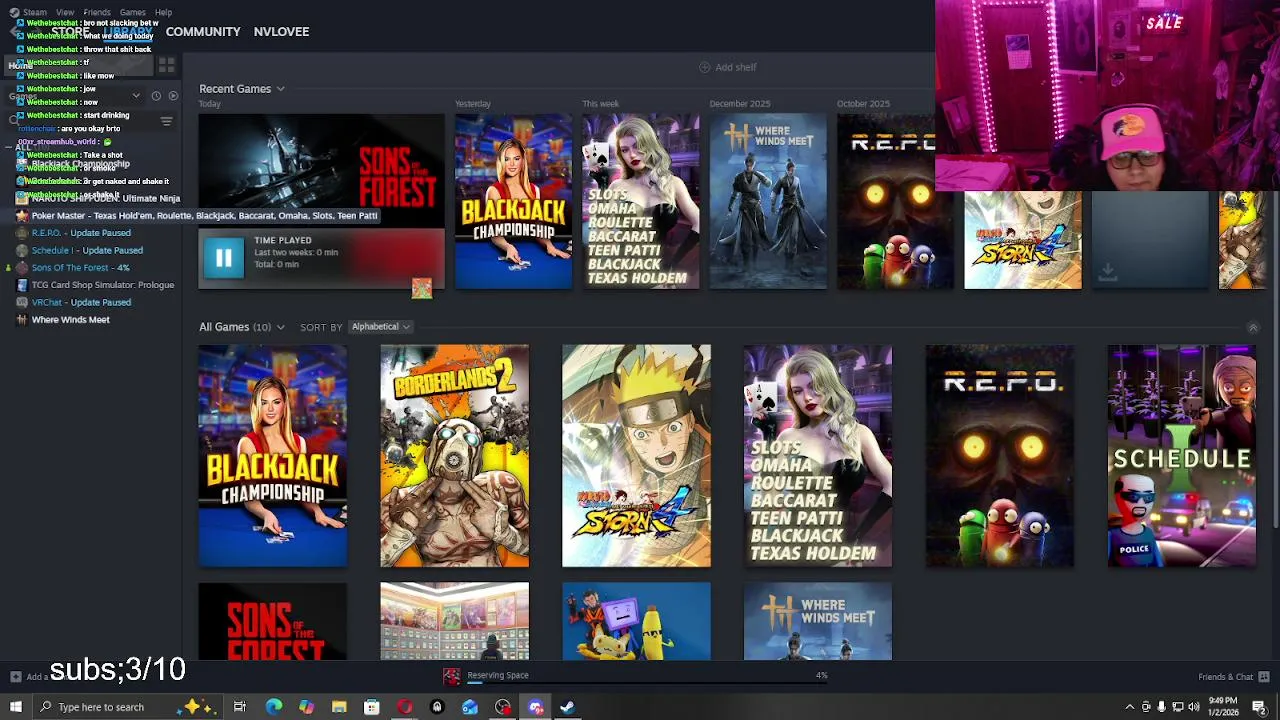Open the Windows Start menu
Viewport: 1280px width, 720px height.
click(15, 707)
